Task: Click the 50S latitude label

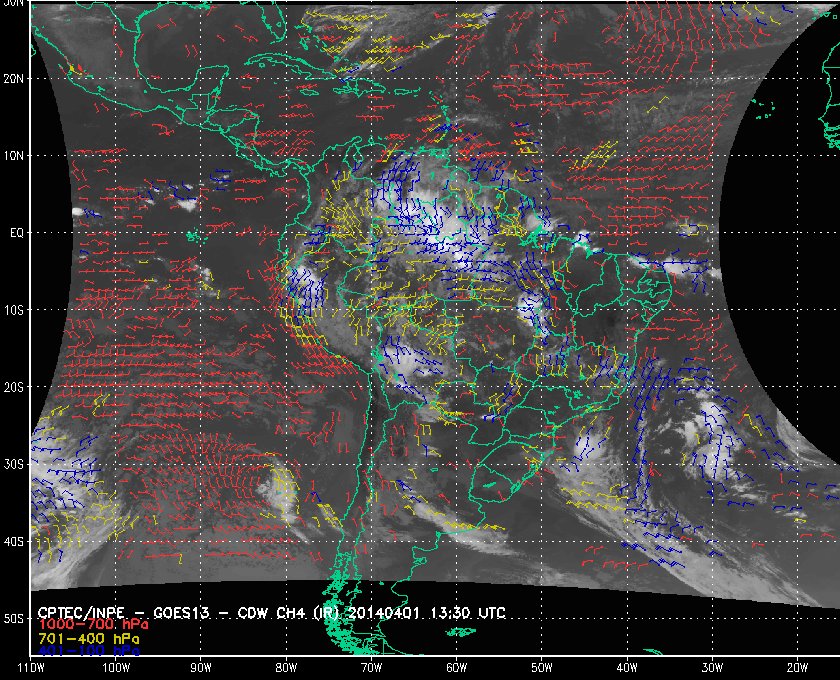Action: (13, 618)
